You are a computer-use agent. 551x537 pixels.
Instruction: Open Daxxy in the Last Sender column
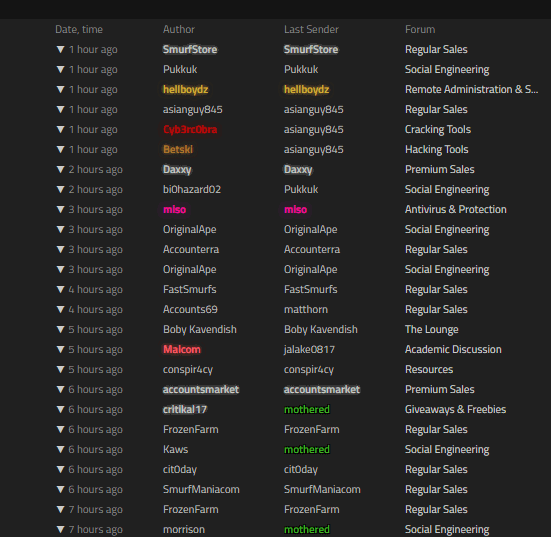click(298, 170)
